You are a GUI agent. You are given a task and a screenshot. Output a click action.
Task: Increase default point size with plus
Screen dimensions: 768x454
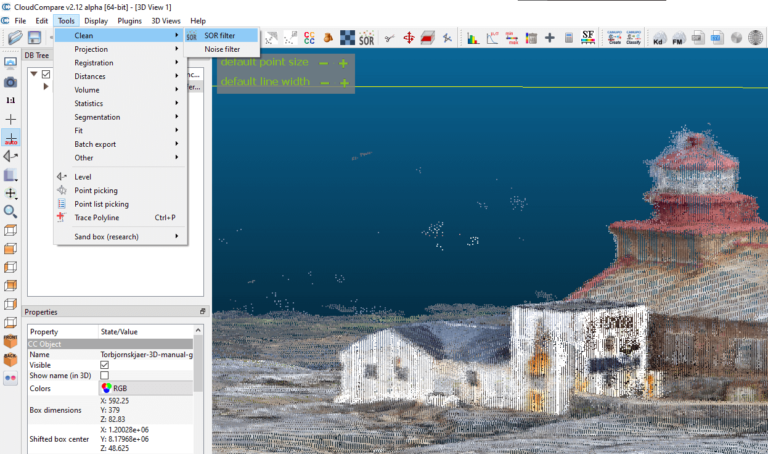coord(343,63)
